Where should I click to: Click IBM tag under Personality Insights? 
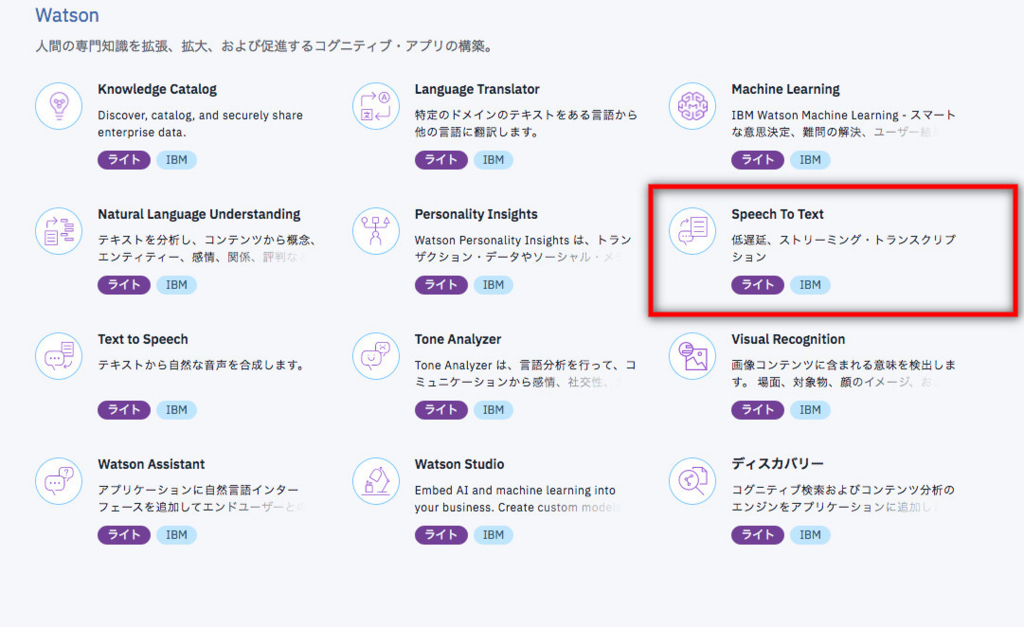(493, 285)
